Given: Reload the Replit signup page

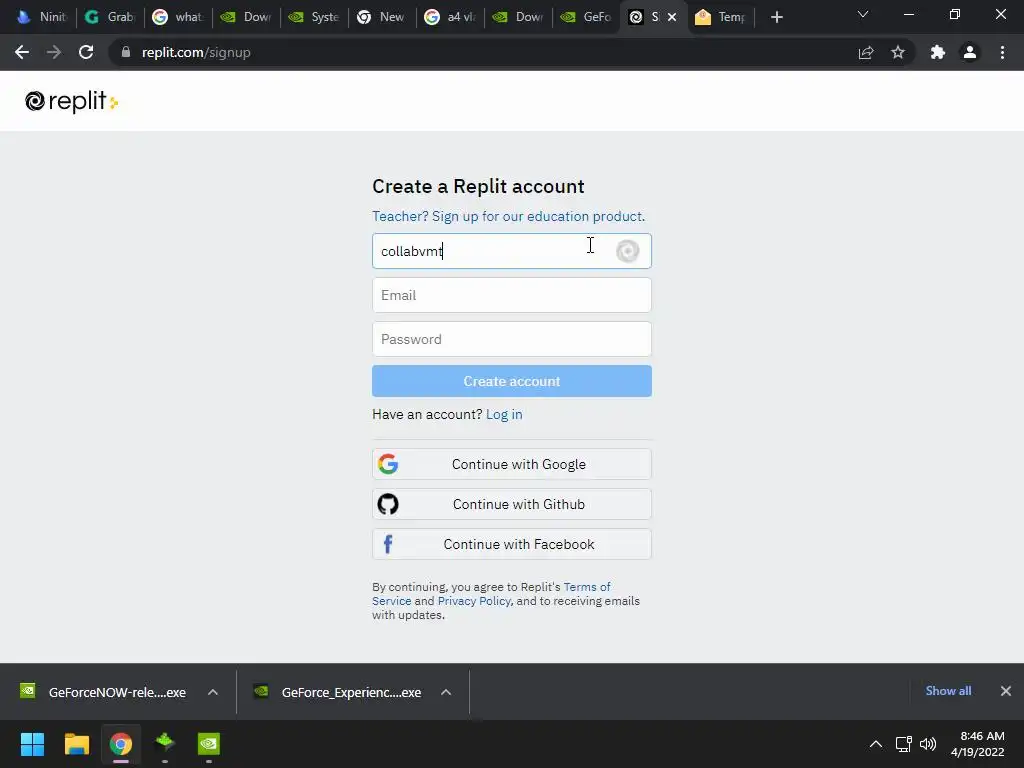Looking at the screenshot, I should point(86,52).
